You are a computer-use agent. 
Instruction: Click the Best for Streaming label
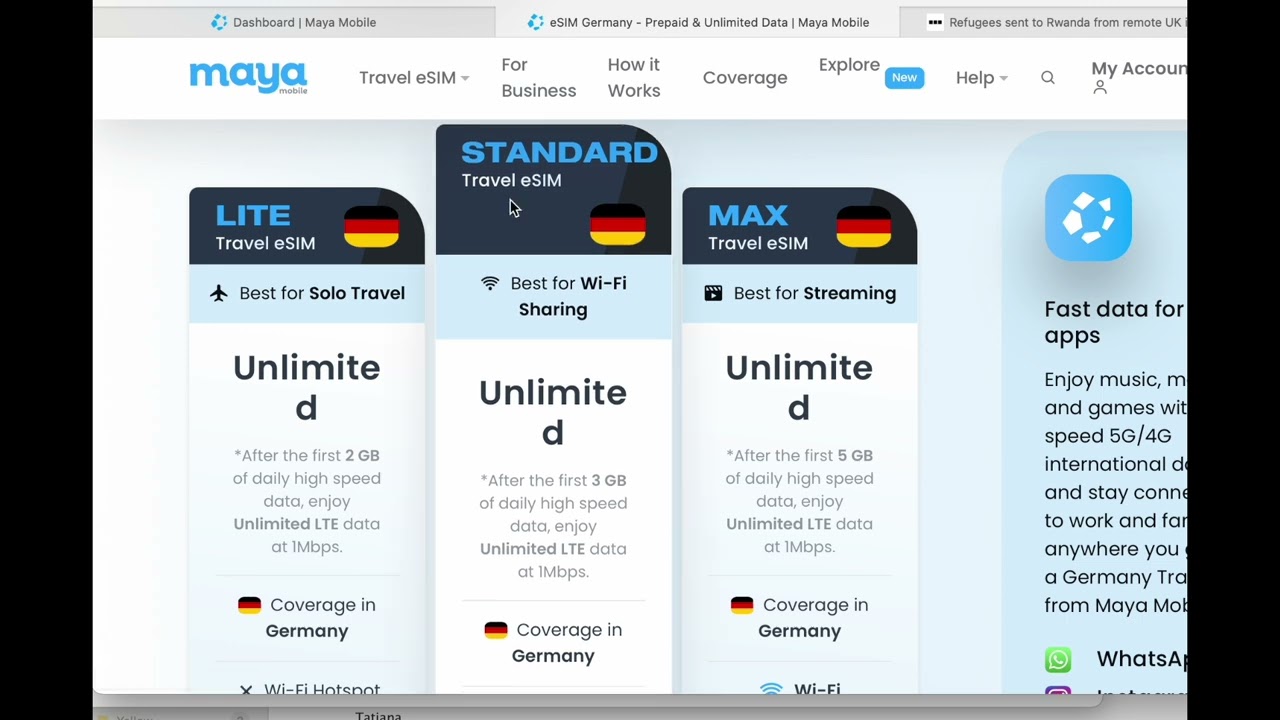pyautogui.click(x=815, y=293)
